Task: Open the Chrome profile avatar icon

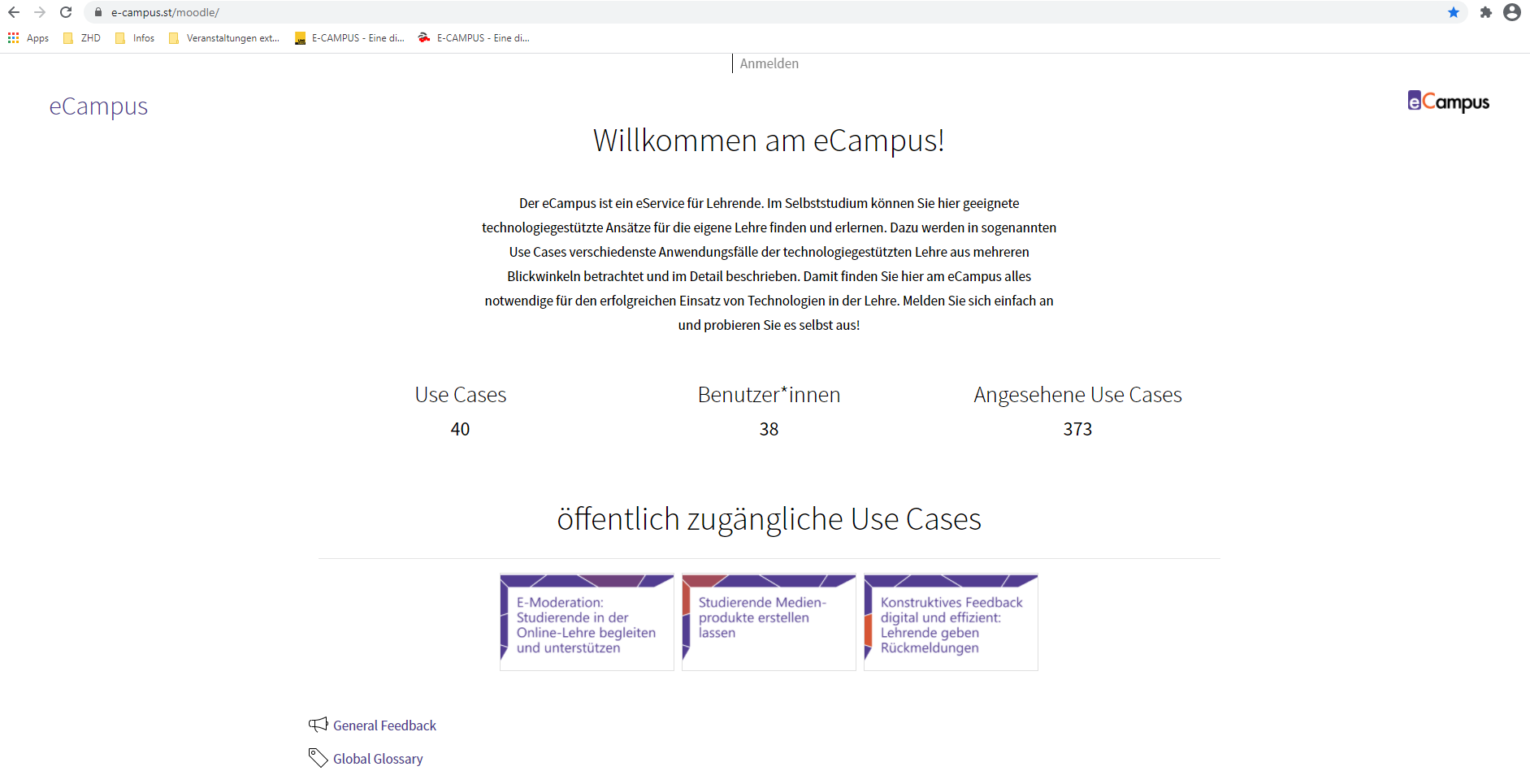Action: [x=1512, y=12]
